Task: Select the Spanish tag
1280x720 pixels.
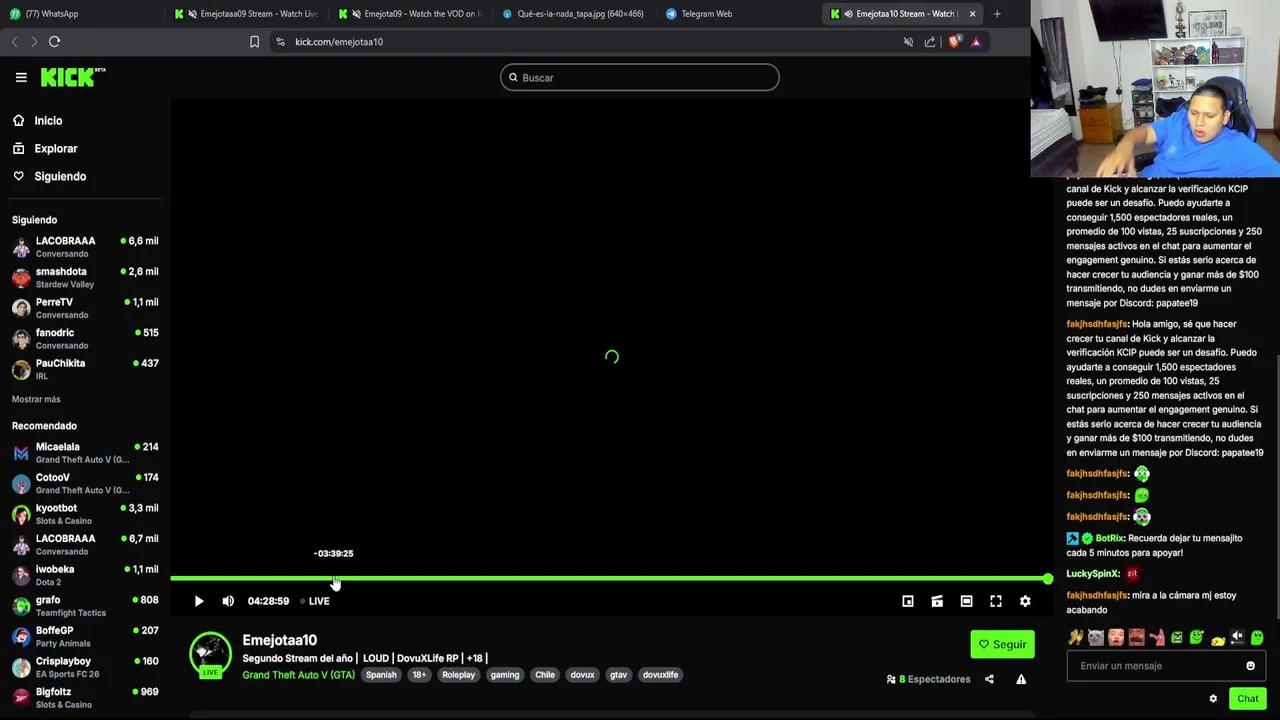Action: point(381,675)
